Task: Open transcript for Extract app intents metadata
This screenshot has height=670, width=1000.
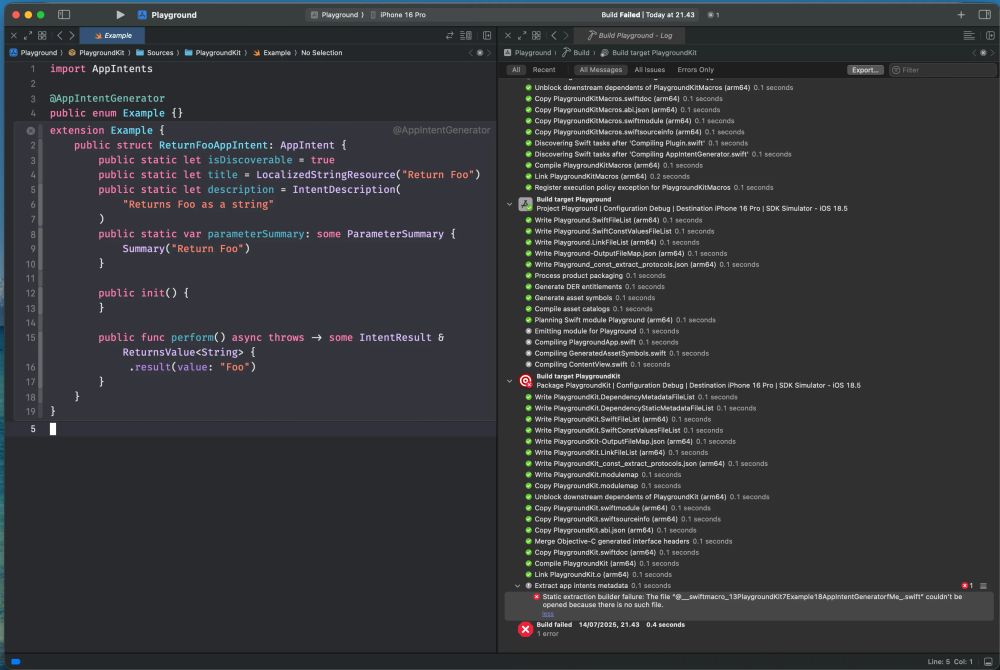Action: [983, 586]
